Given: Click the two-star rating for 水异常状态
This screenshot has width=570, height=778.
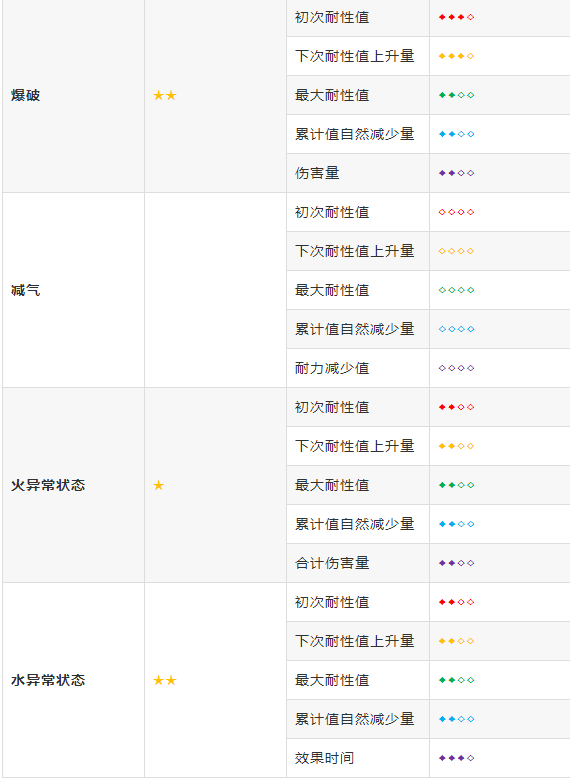Looking at the screenshot, I should [165, 680].
